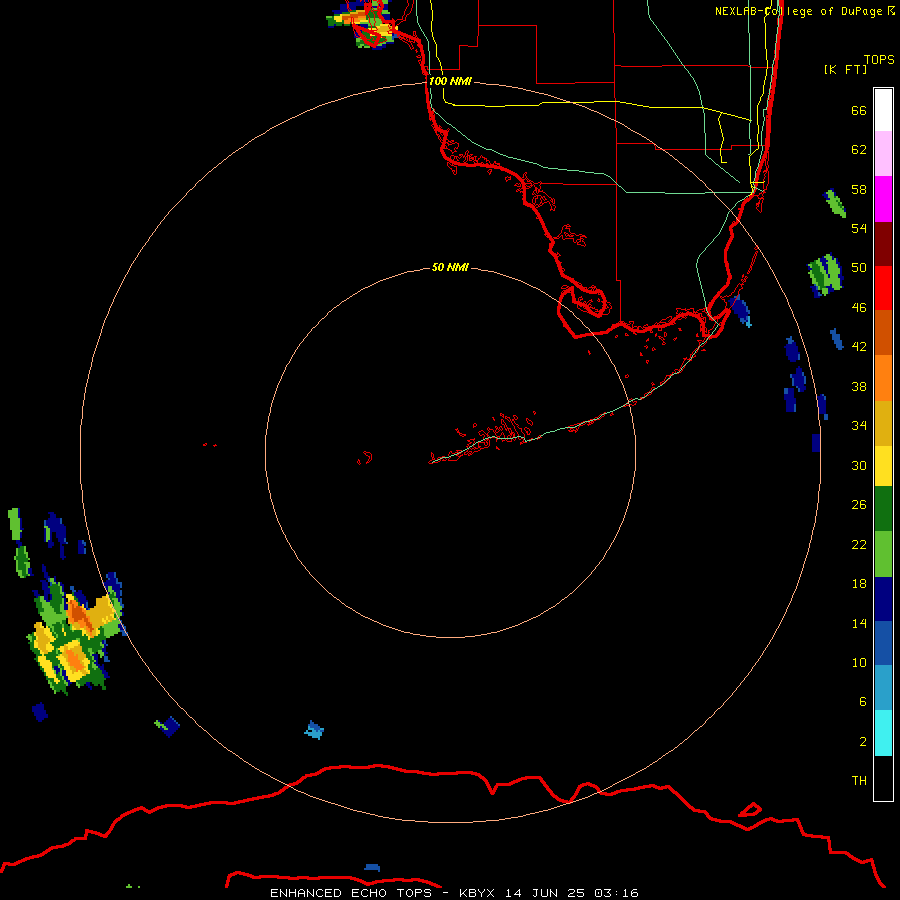Image resolution: width=900 pixels, height=900 pixels.
Task: Click the '38' legend value
Action: click(x=859, y=386)
